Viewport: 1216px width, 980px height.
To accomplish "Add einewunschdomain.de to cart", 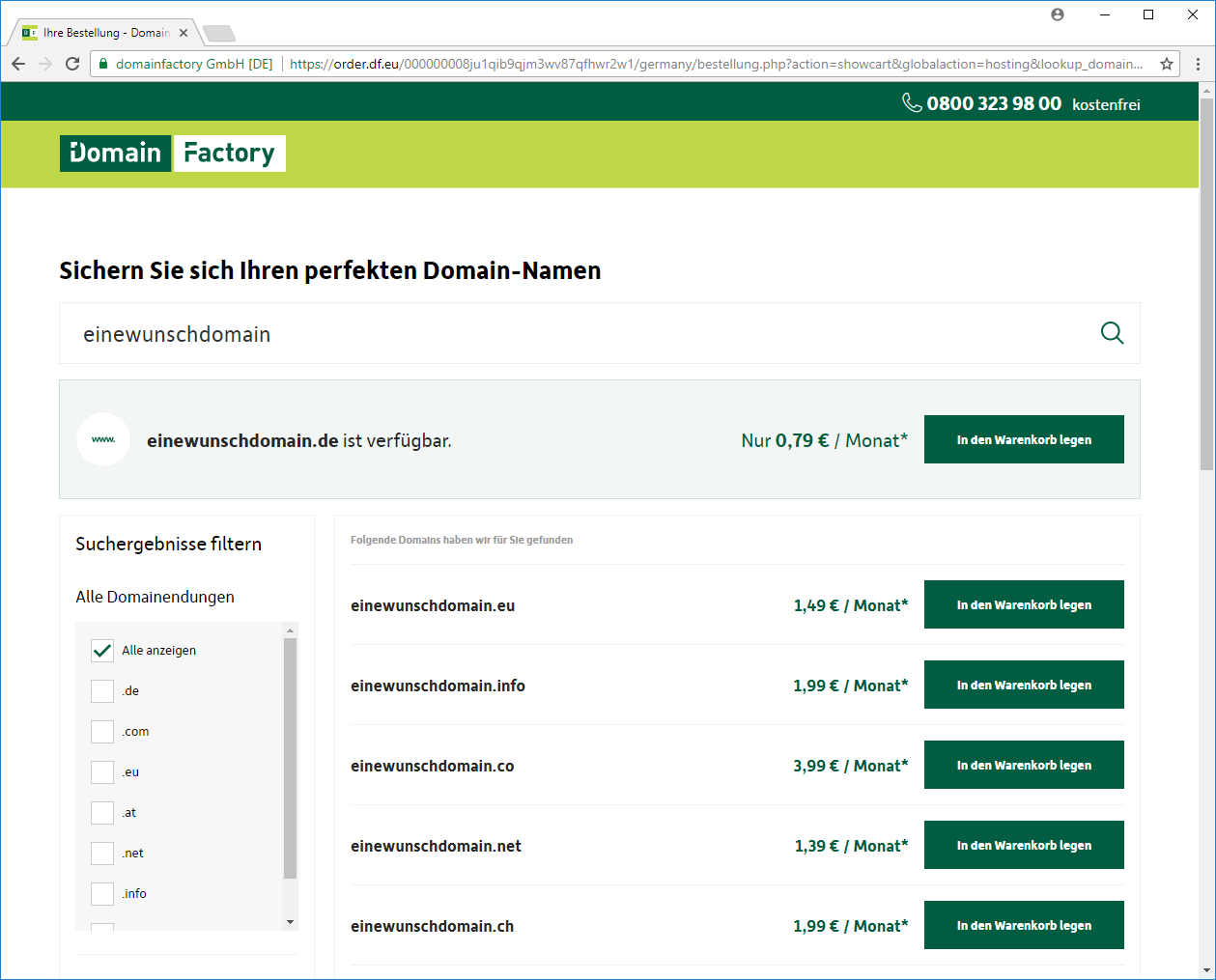I will [1024, 439].
